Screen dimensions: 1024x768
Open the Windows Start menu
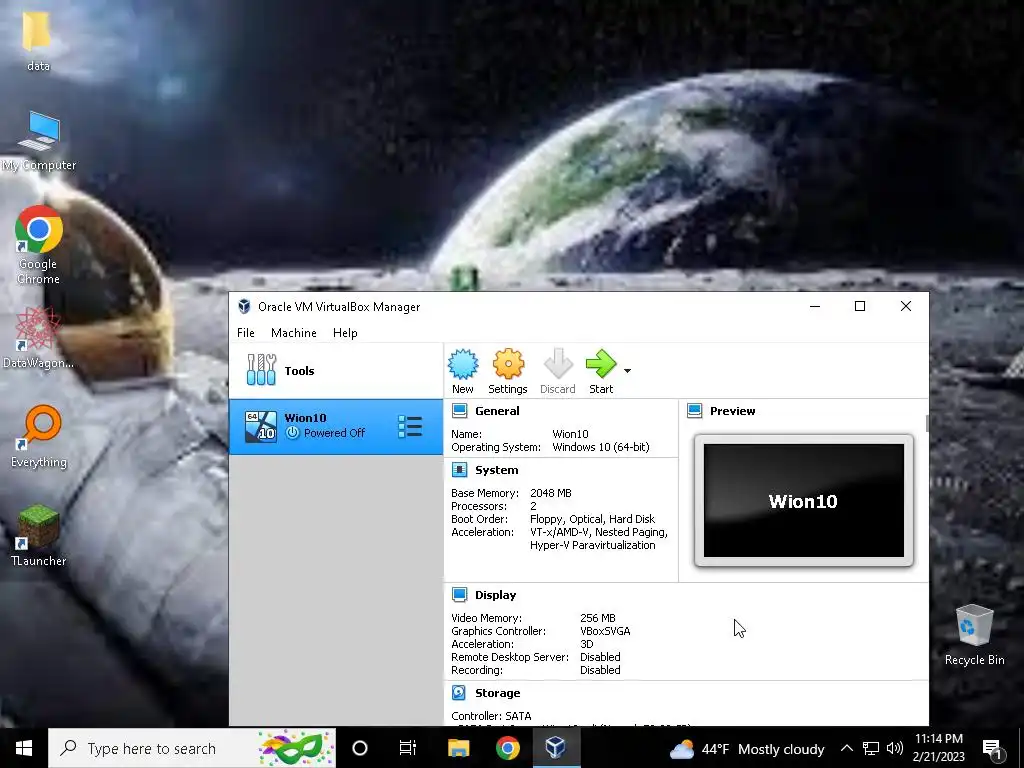pos(24,748)
